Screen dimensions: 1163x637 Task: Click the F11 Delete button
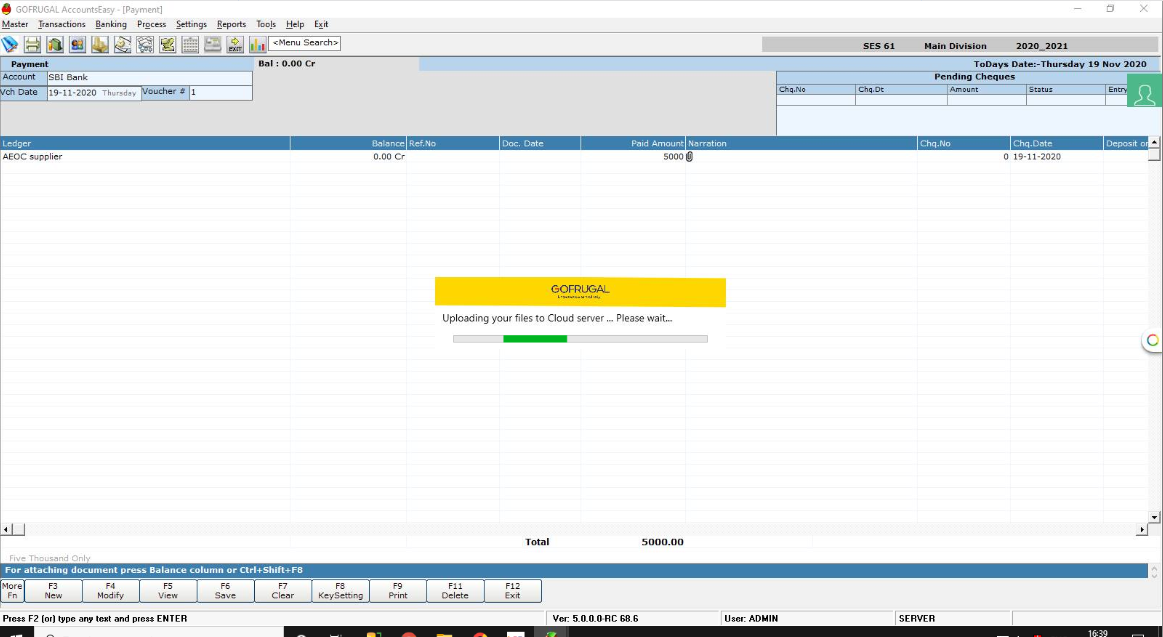tap(455, 591)
